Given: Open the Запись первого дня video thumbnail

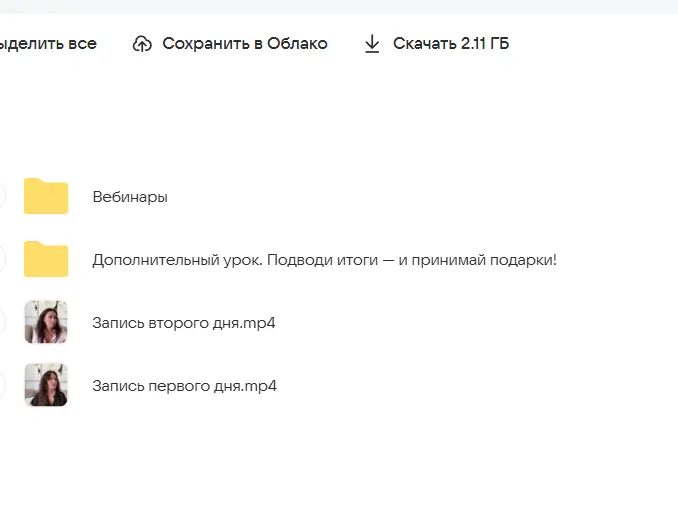Looking at the screenshot, I should pos(46,385).
